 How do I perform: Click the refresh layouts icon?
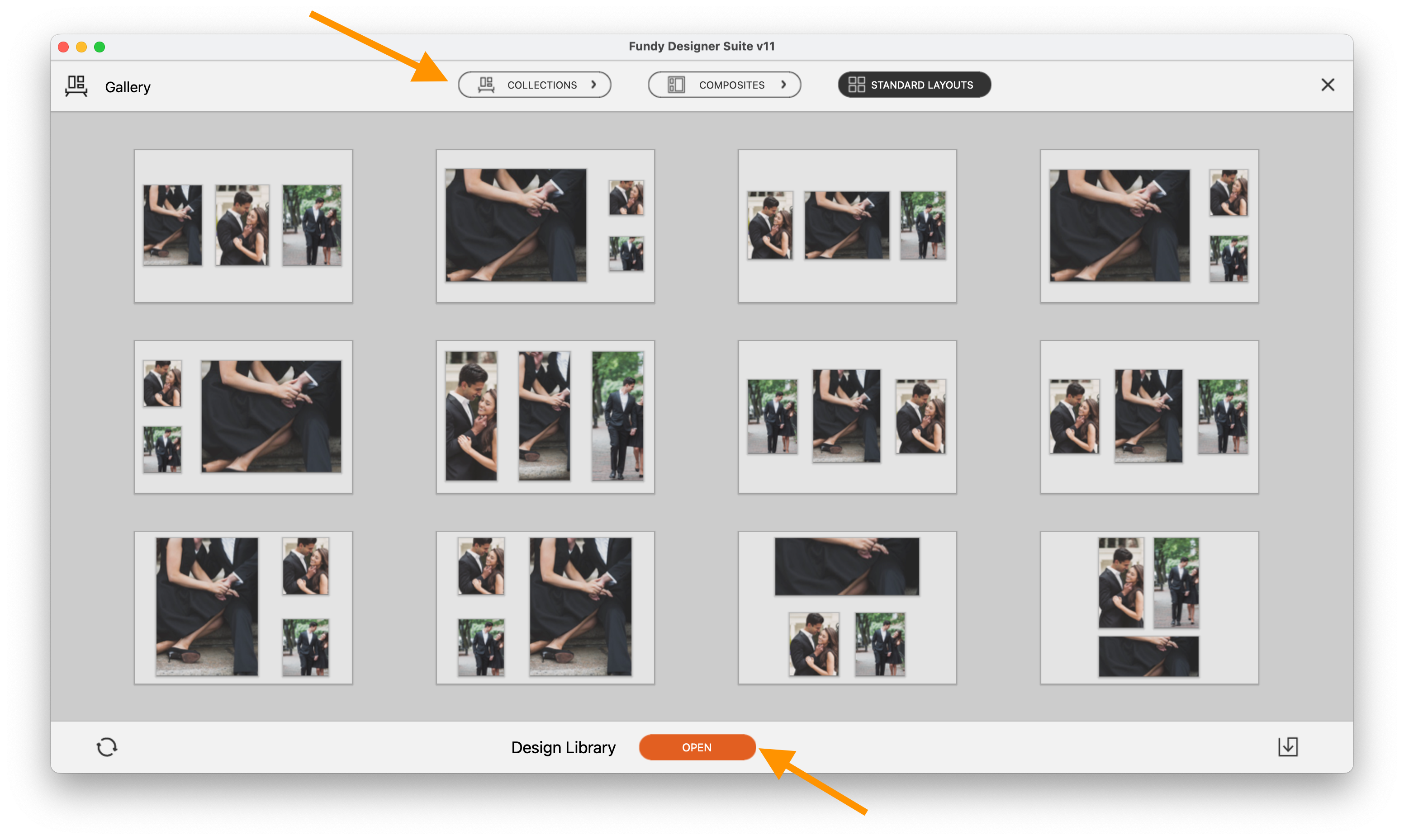pyautogui.click(x=106, y=746)
